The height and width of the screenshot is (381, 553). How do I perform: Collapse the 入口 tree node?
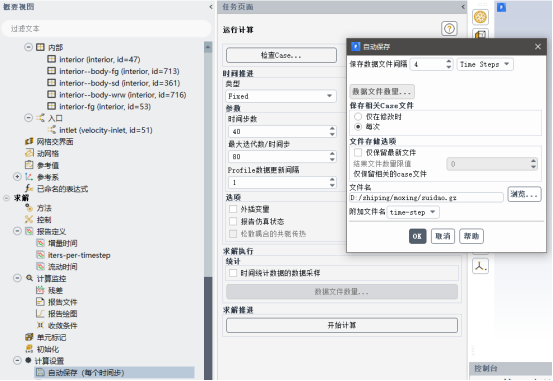pyautogui.click(x=28, y=117)
